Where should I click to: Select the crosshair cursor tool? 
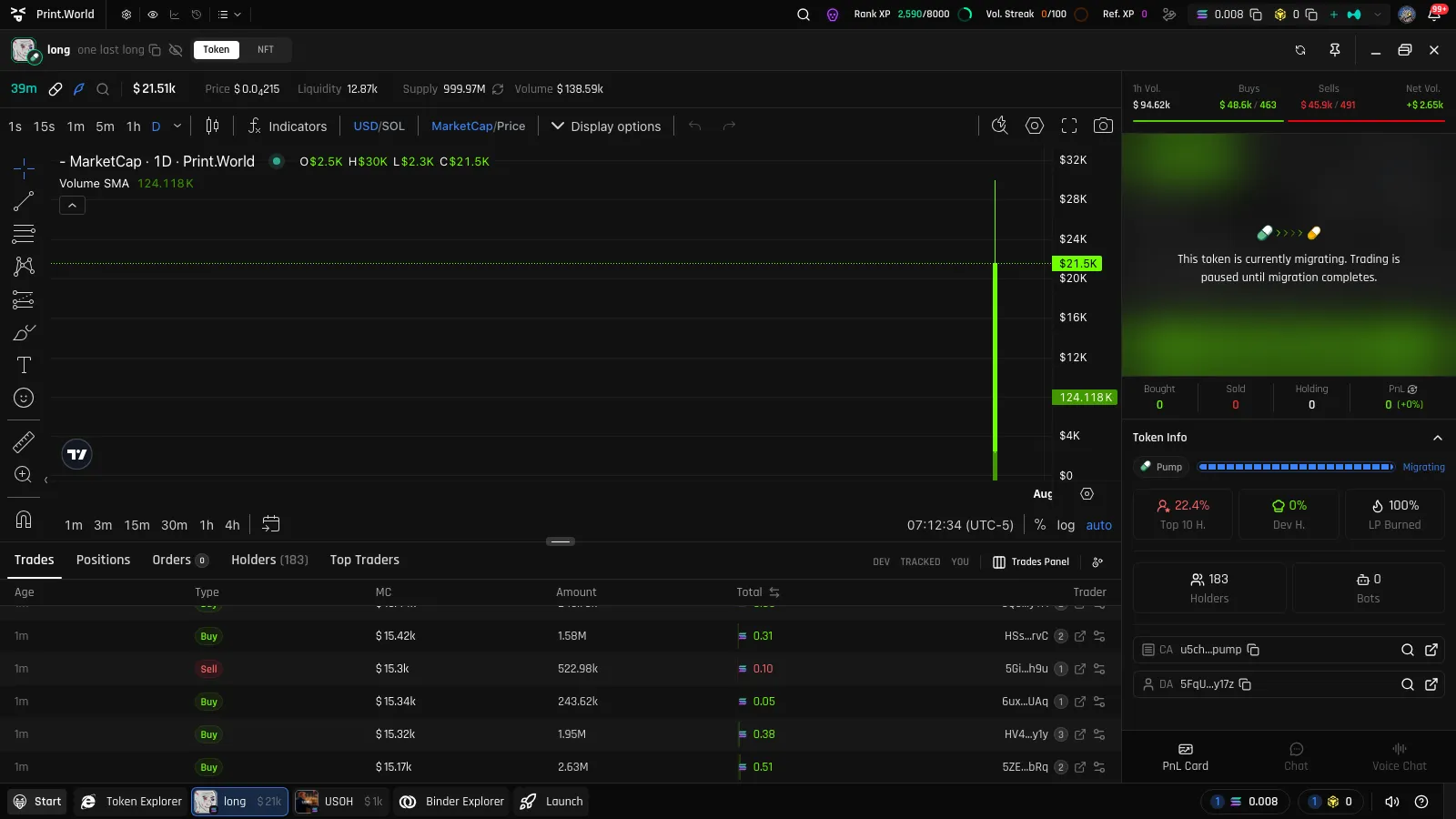coord(24,167)
